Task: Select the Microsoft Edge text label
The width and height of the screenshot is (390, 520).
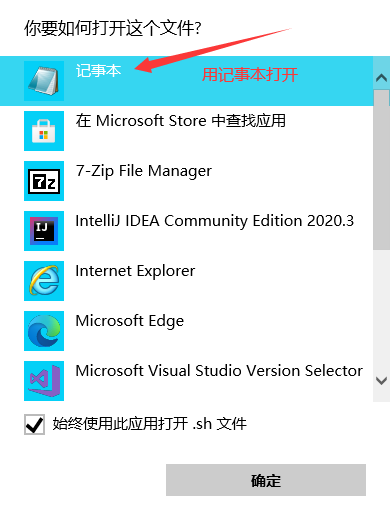Action: click(x=130, y=321)
